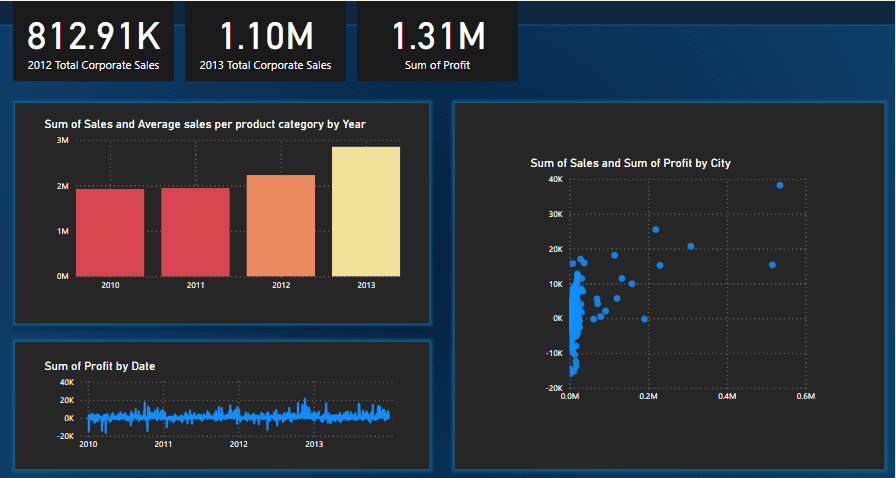Viewport: 896px width, 478px height.
Task: Click the -10K label on scatter y-axis
Action: pos(555,353)
